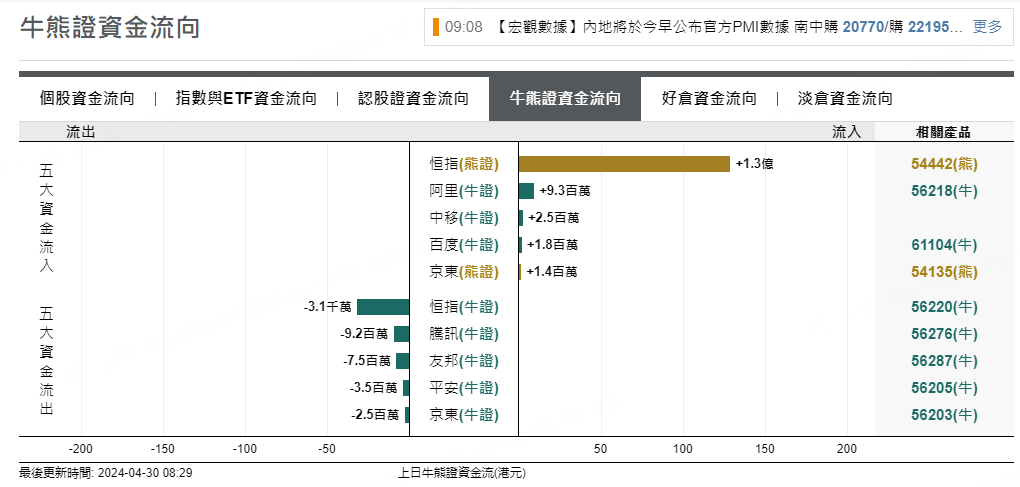Click the 友邦(牛證) outflow bar
This screenshot has height=487, width=1020.
403,361
